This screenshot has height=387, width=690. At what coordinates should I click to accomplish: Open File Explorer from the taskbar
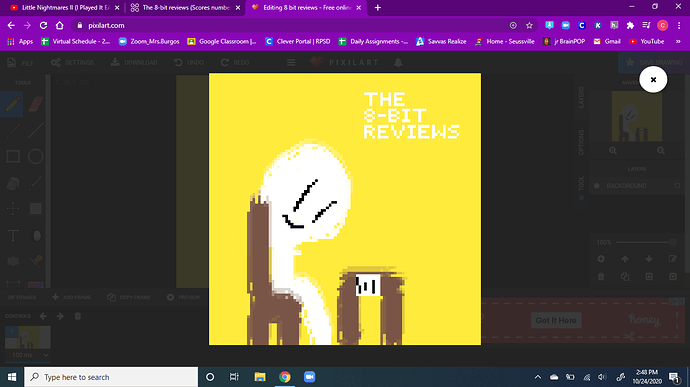[260, 377]
